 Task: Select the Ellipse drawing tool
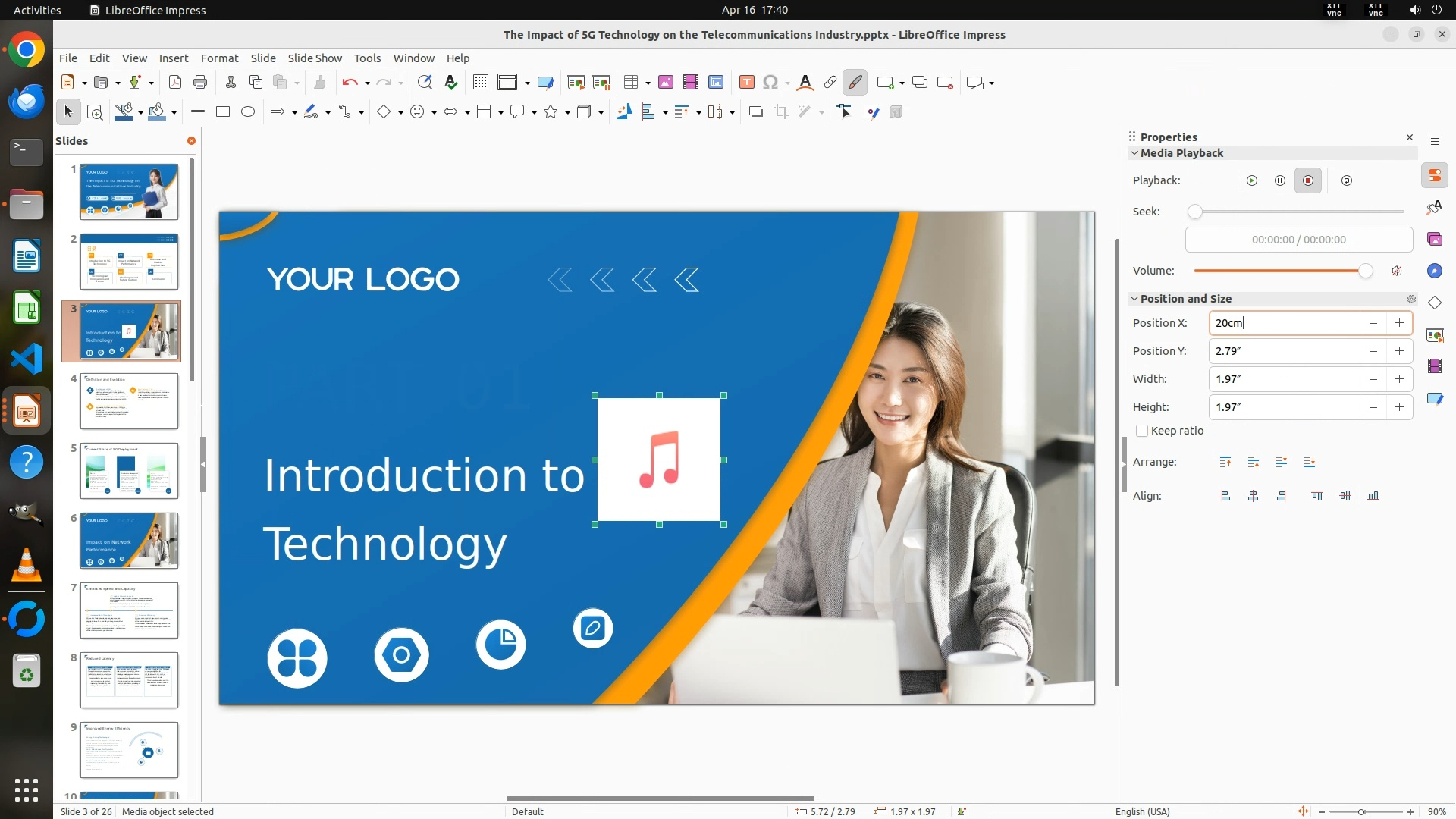click(248, 112)
